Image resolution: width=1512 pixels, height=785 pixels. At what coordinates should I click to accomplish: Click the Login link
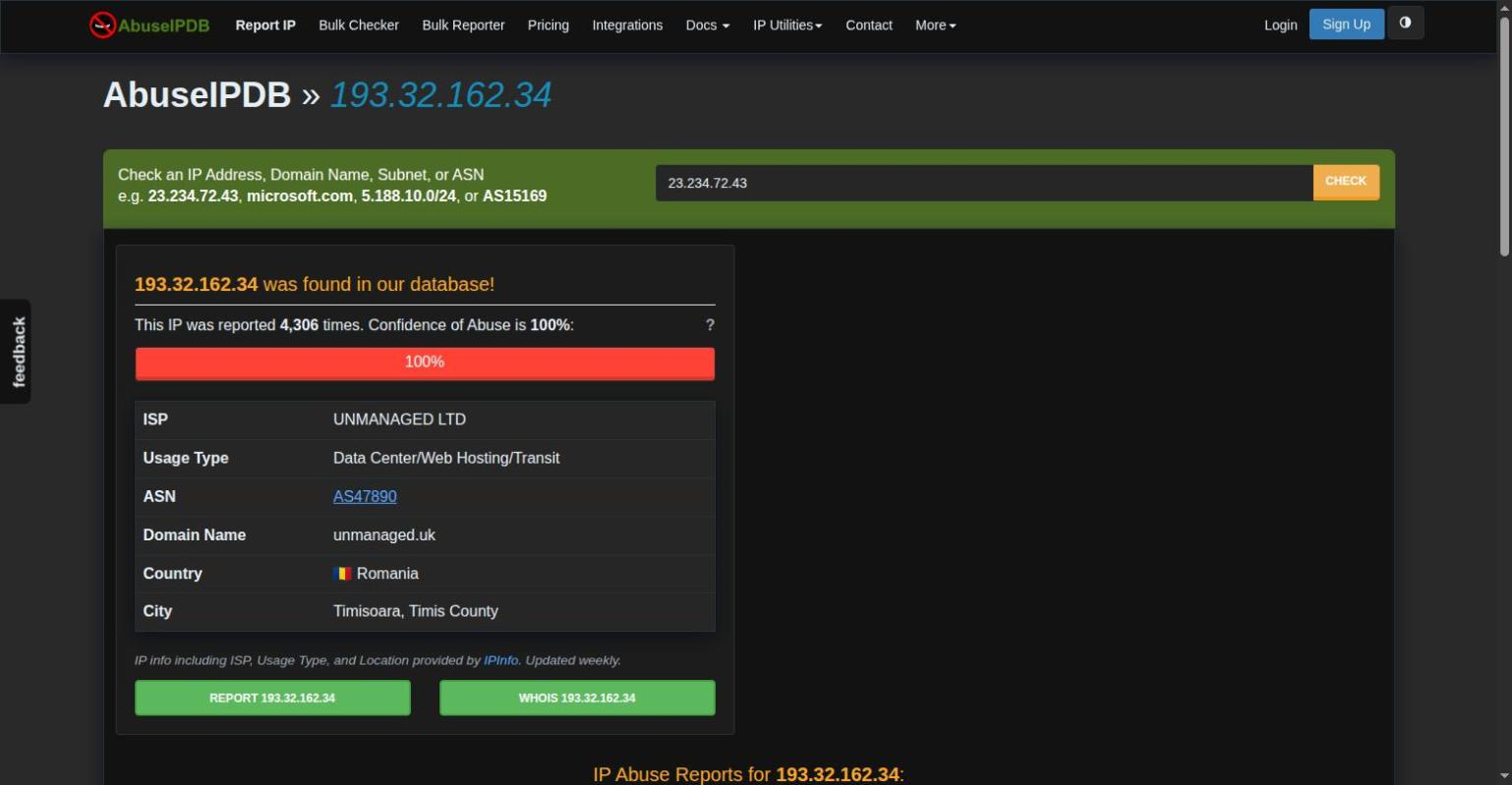coord(1280,26)
